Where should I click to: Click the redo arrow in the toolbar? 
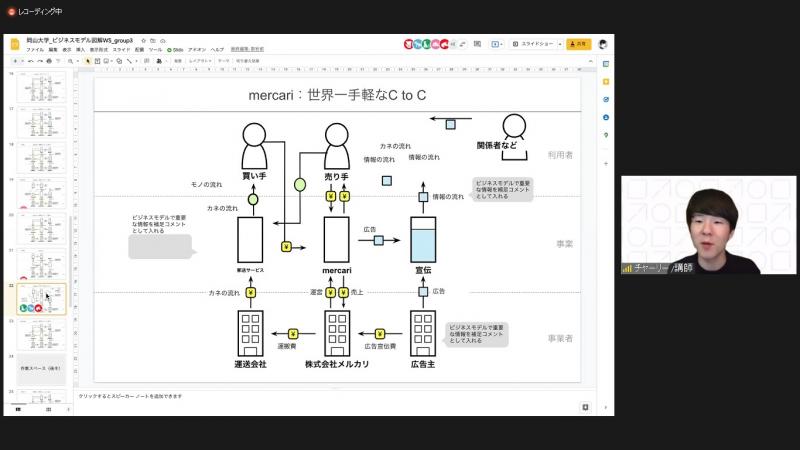coord(40,61)
